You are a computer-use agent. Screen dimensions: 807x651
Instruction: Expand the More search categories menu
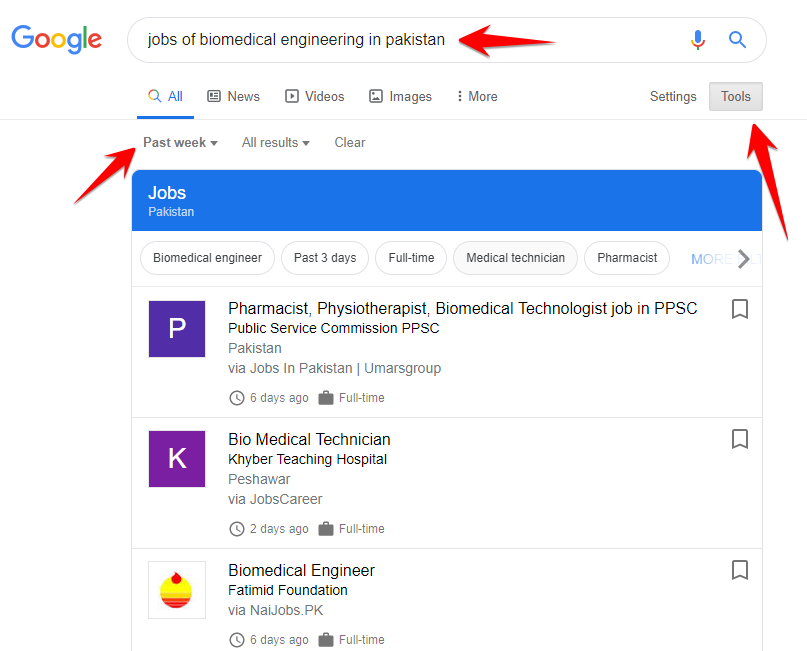pyautogui.click(x=477, y=96)
